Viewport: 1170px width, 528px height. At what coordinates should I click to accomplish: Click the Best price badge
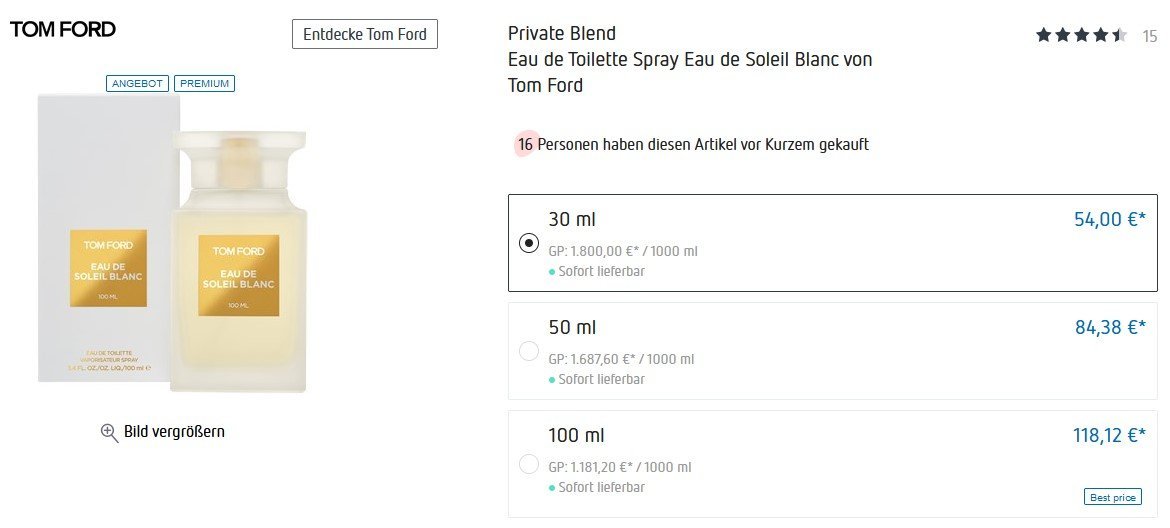(1112, 497)
